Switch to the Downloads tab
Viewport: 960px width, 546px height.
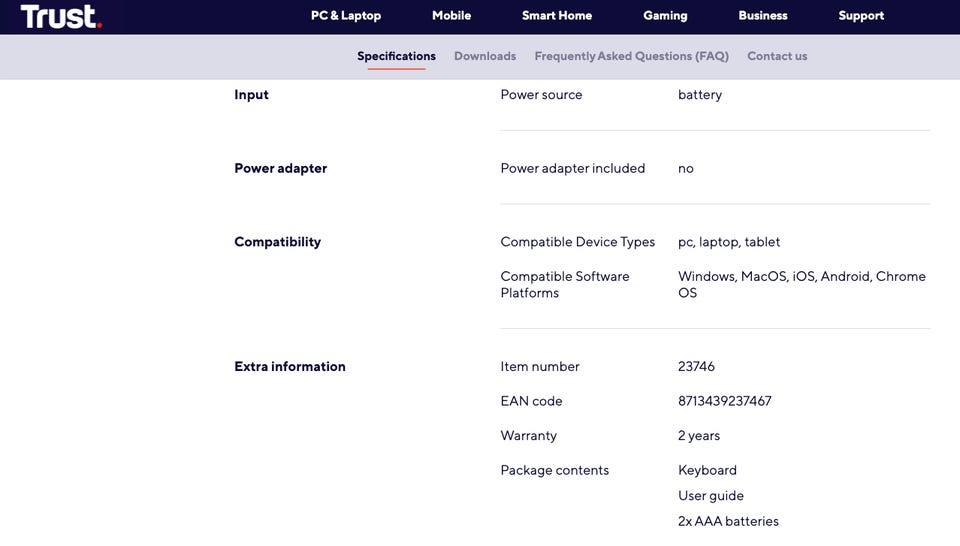[x=485, y=56]
